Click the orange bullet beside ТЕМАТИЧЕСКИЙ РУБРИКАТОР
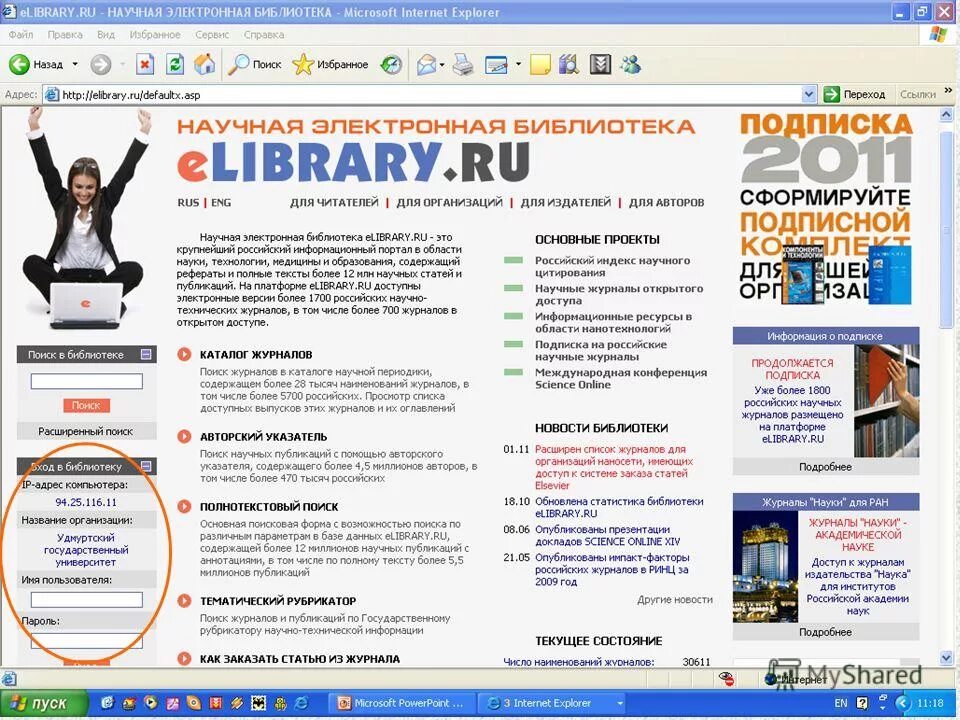 click(184, 601)
